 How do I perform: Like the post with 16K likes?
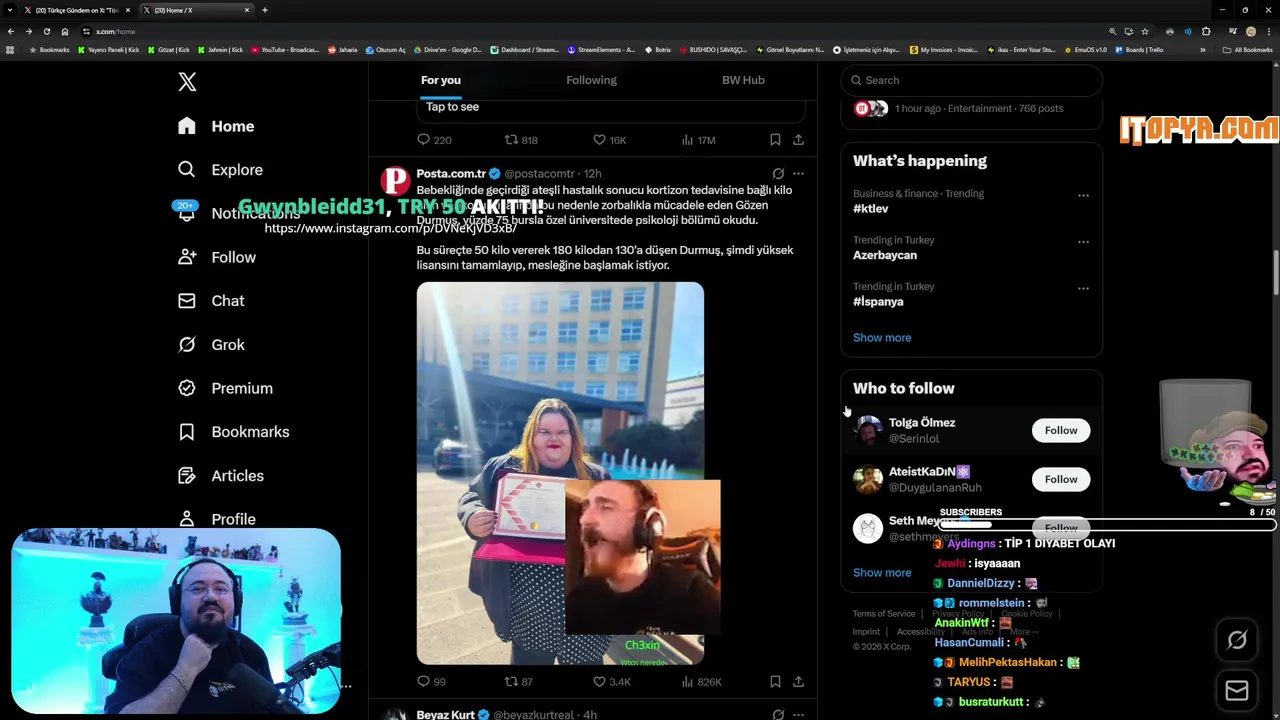(609, 140)
